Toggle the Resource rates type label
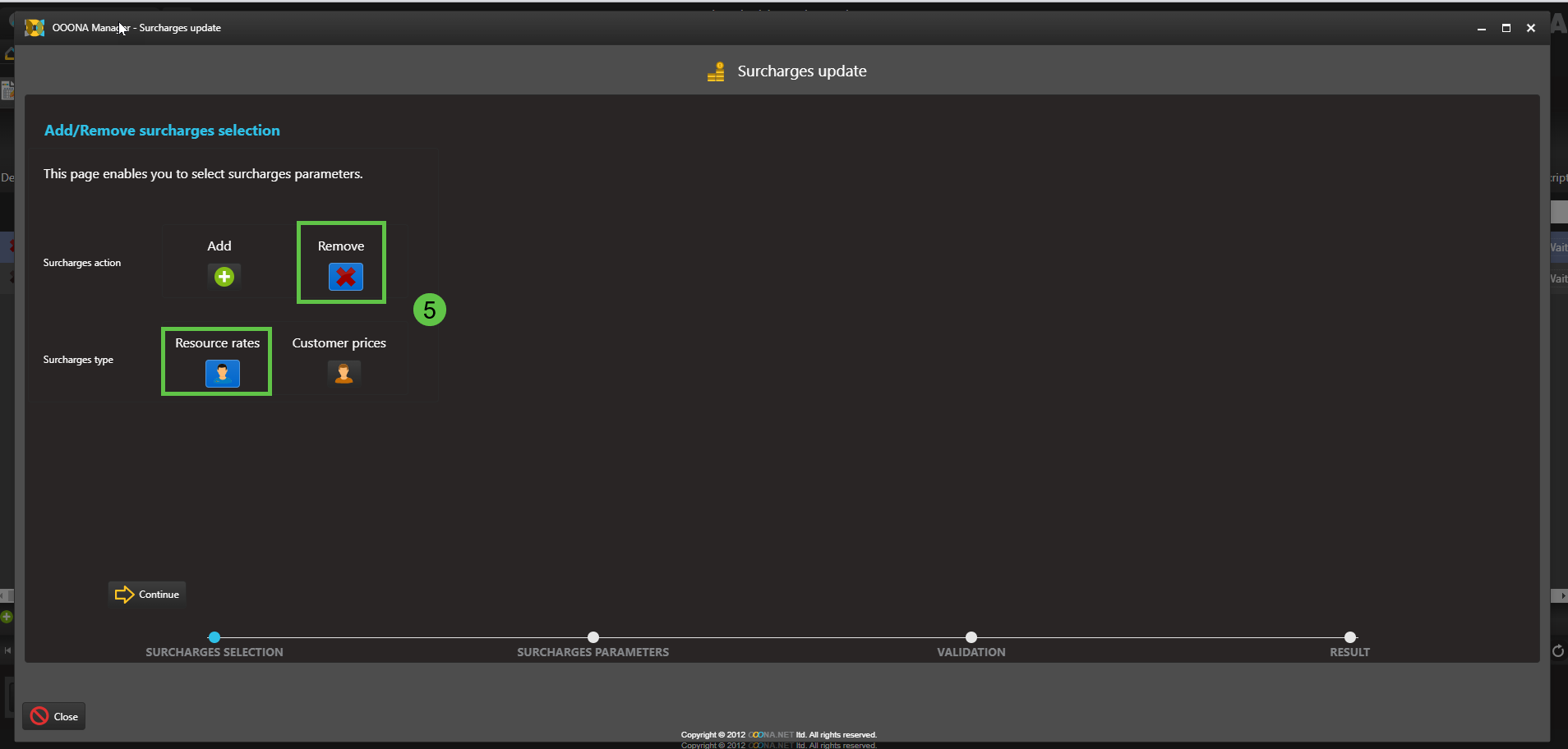1568x749 pixels. pos(217,342)
